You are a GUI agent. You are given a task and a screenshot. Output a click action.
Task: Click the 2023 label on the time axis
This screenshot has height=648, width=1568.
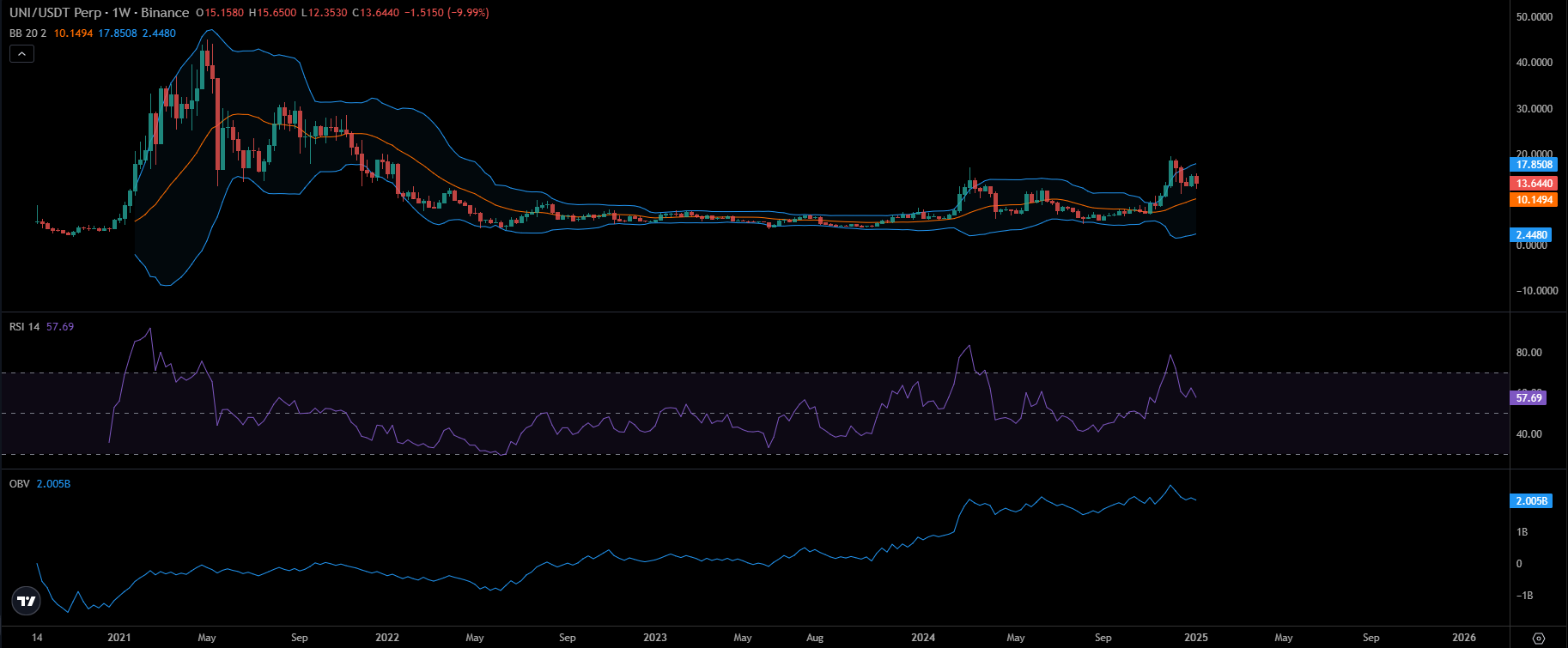[x=655, y=638]
